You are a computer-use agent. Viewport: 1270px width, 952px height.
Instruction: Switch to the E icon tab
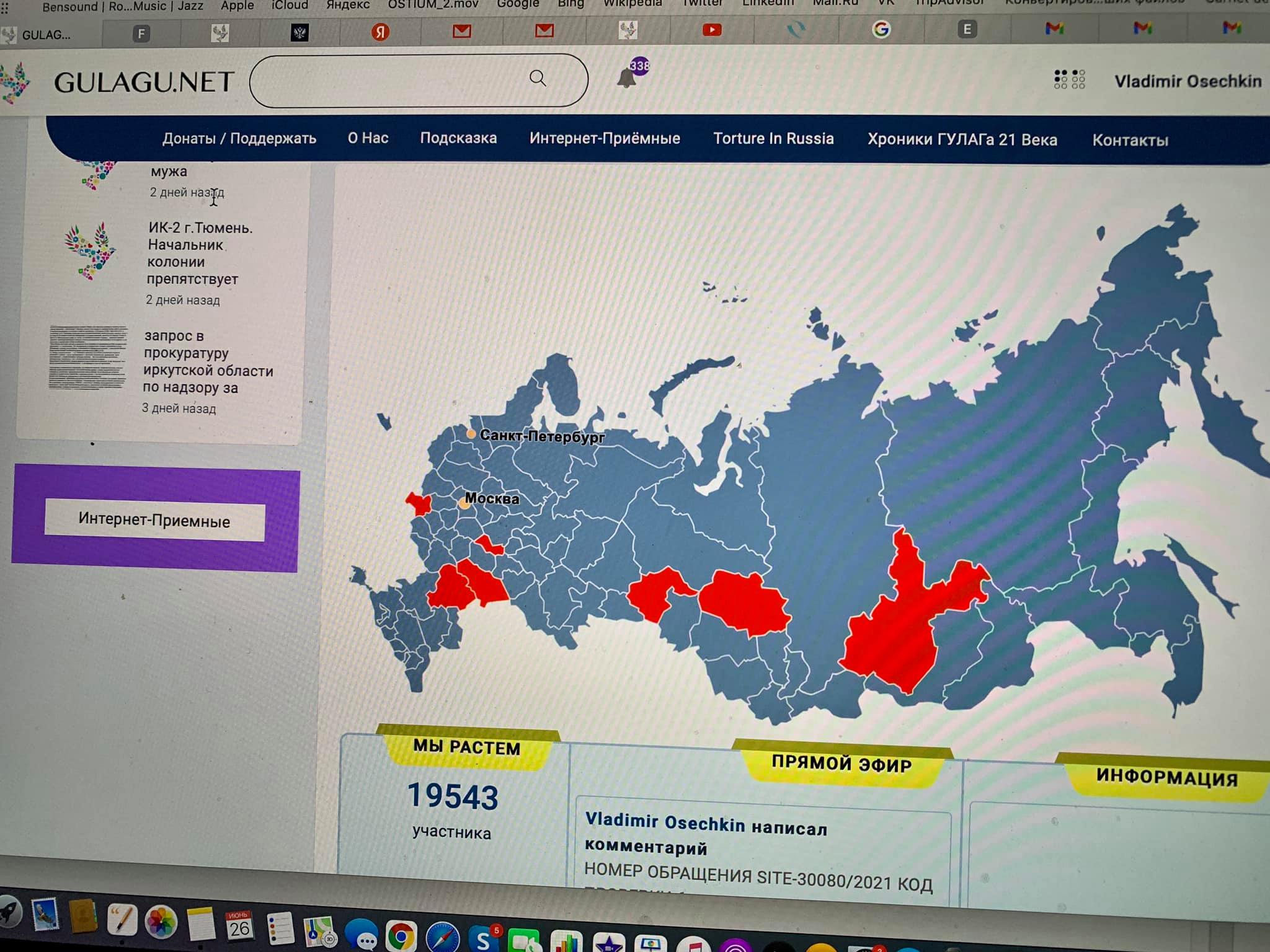click(x=967, y=29)
